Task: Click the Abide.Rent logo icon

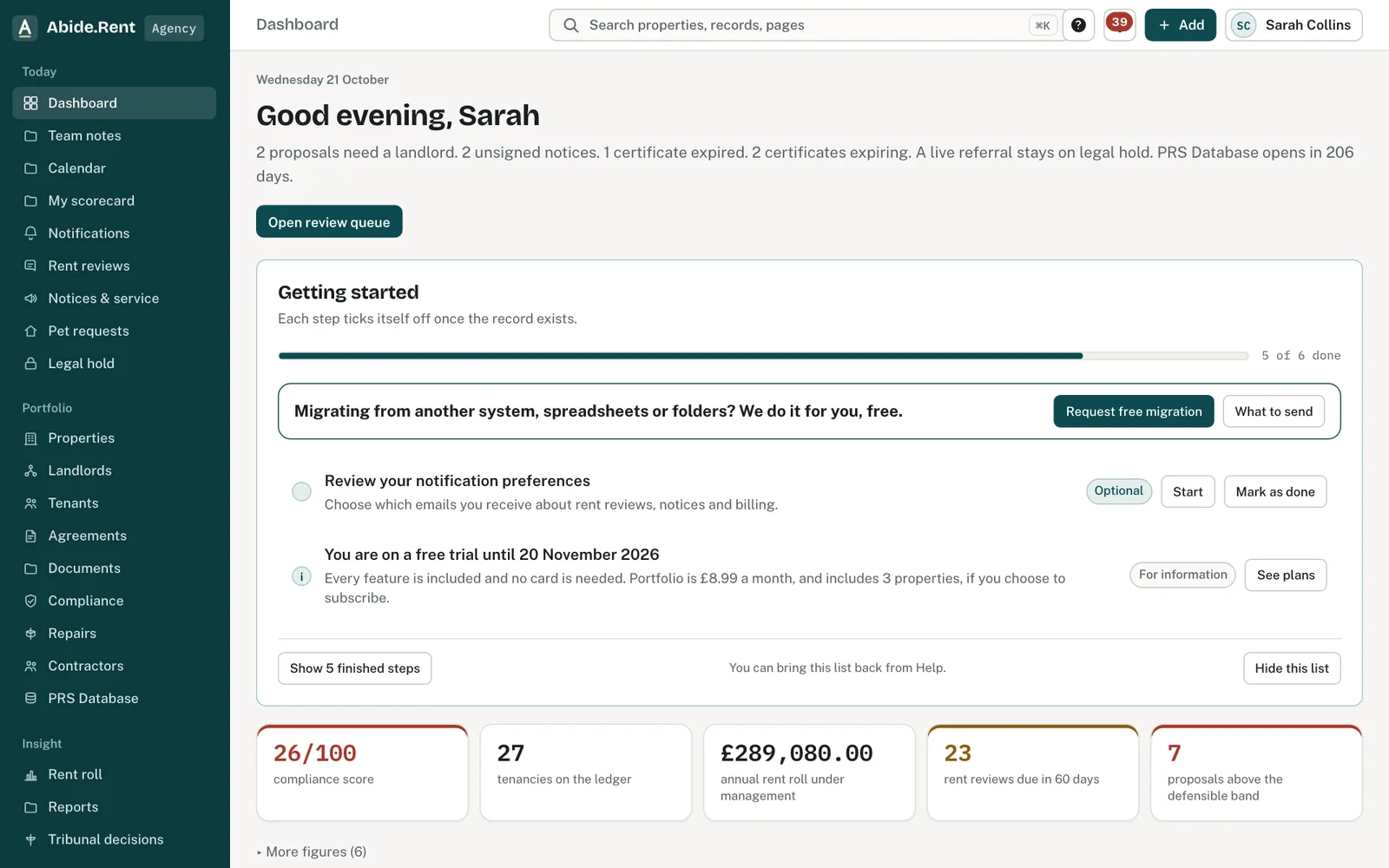Action: (25, 28)
